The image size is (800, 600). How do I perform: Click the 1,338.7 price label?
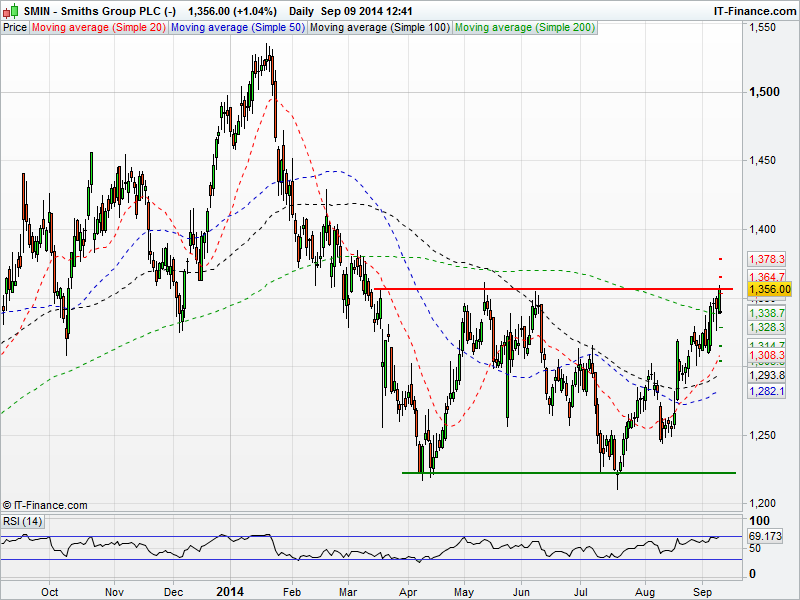point(766,313)
